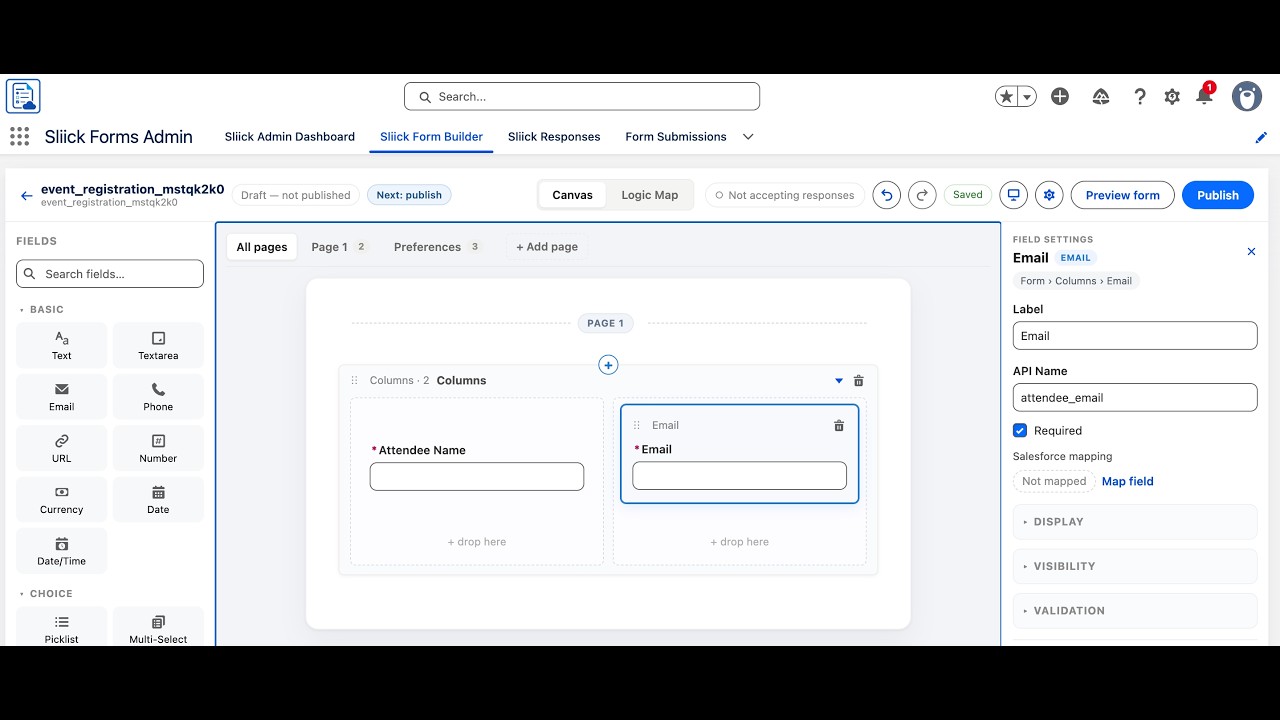Expand the VALIDATION section
This screenshot has width=1280, height=720.
tap(1135, 610)
